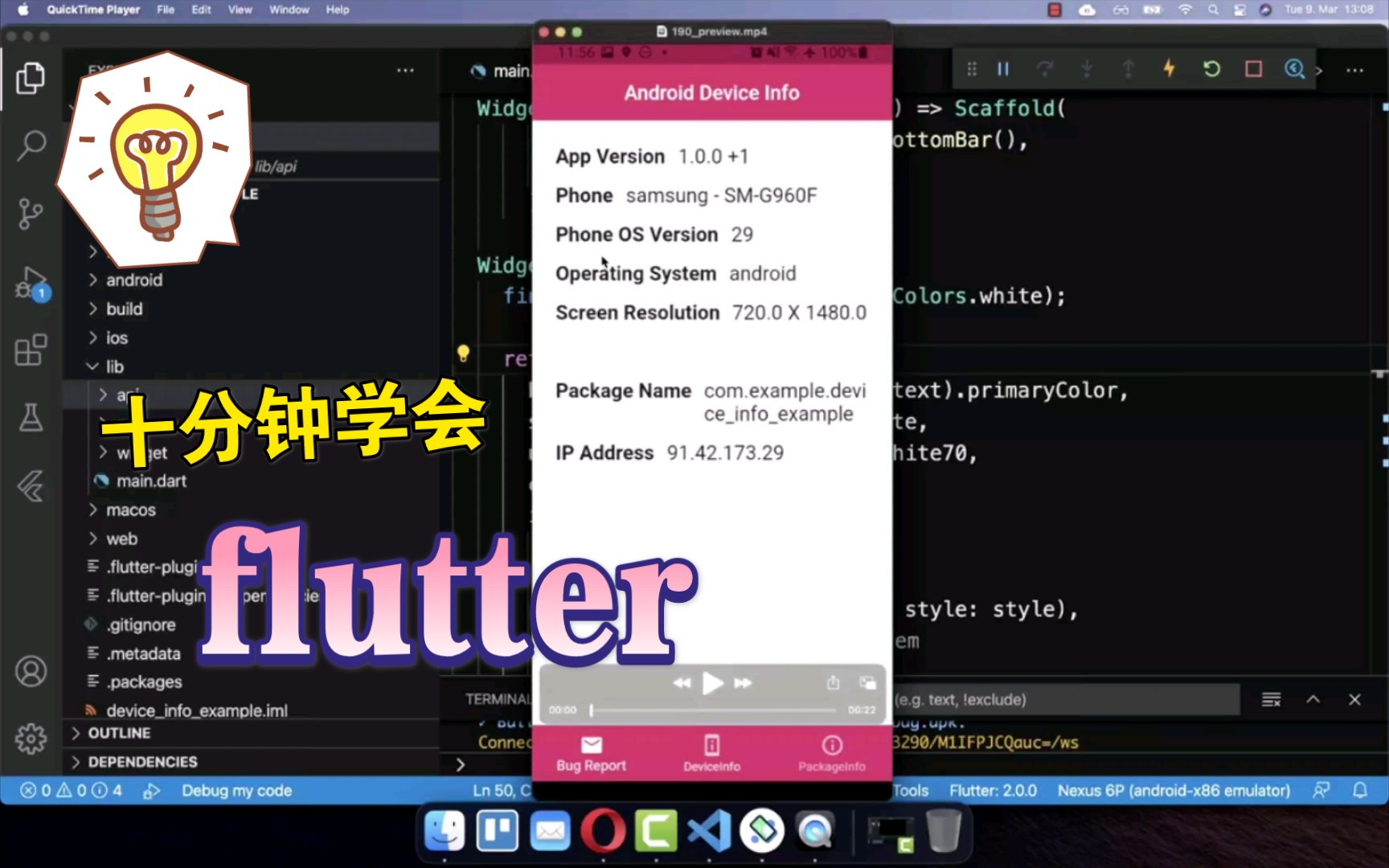
Task: Tap the PackageInfo bottom tab
Action: [832, 755]
